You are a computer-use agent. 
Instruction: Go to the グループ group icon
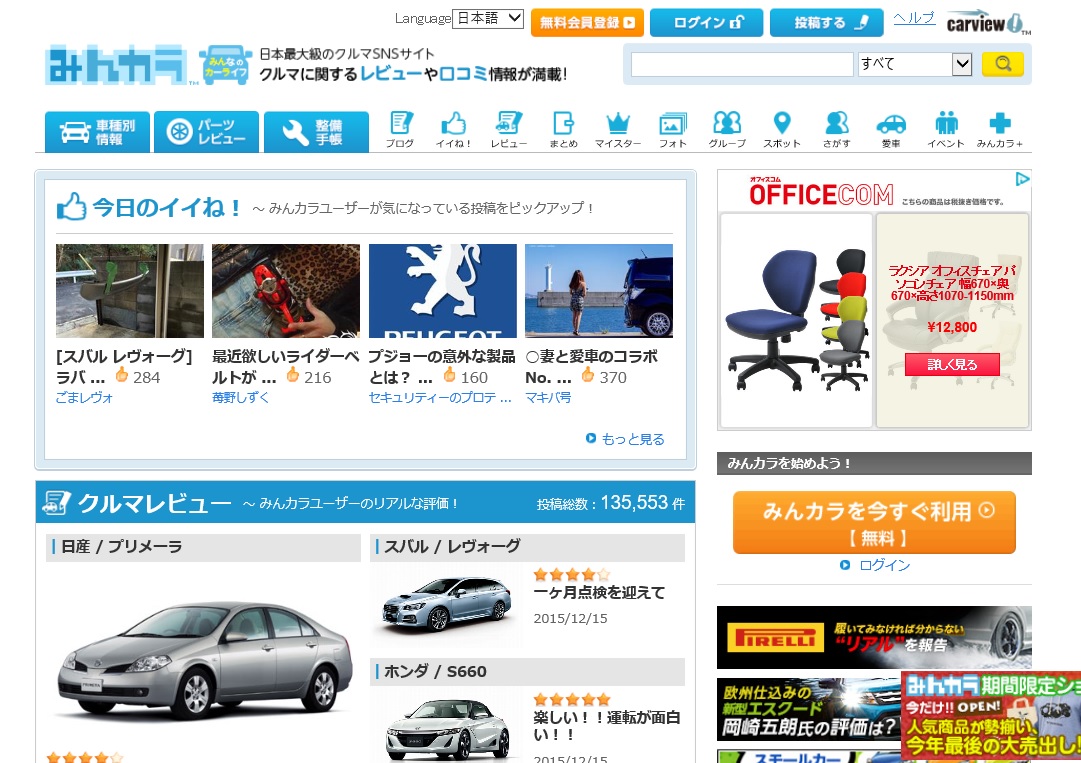coord(727,129)
